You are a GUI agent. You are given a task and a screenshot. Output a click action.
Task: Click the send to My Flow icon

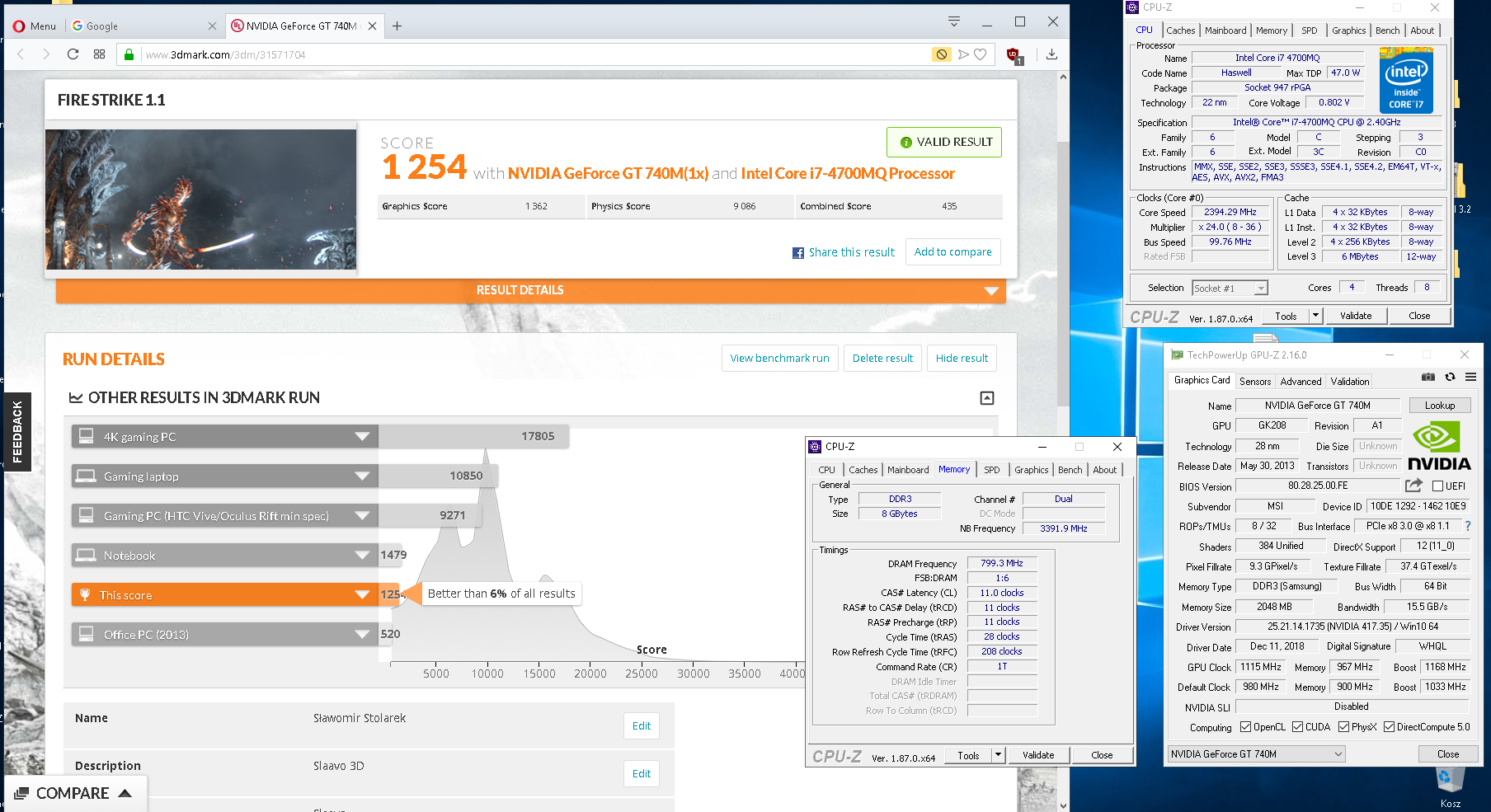point(962,54)
